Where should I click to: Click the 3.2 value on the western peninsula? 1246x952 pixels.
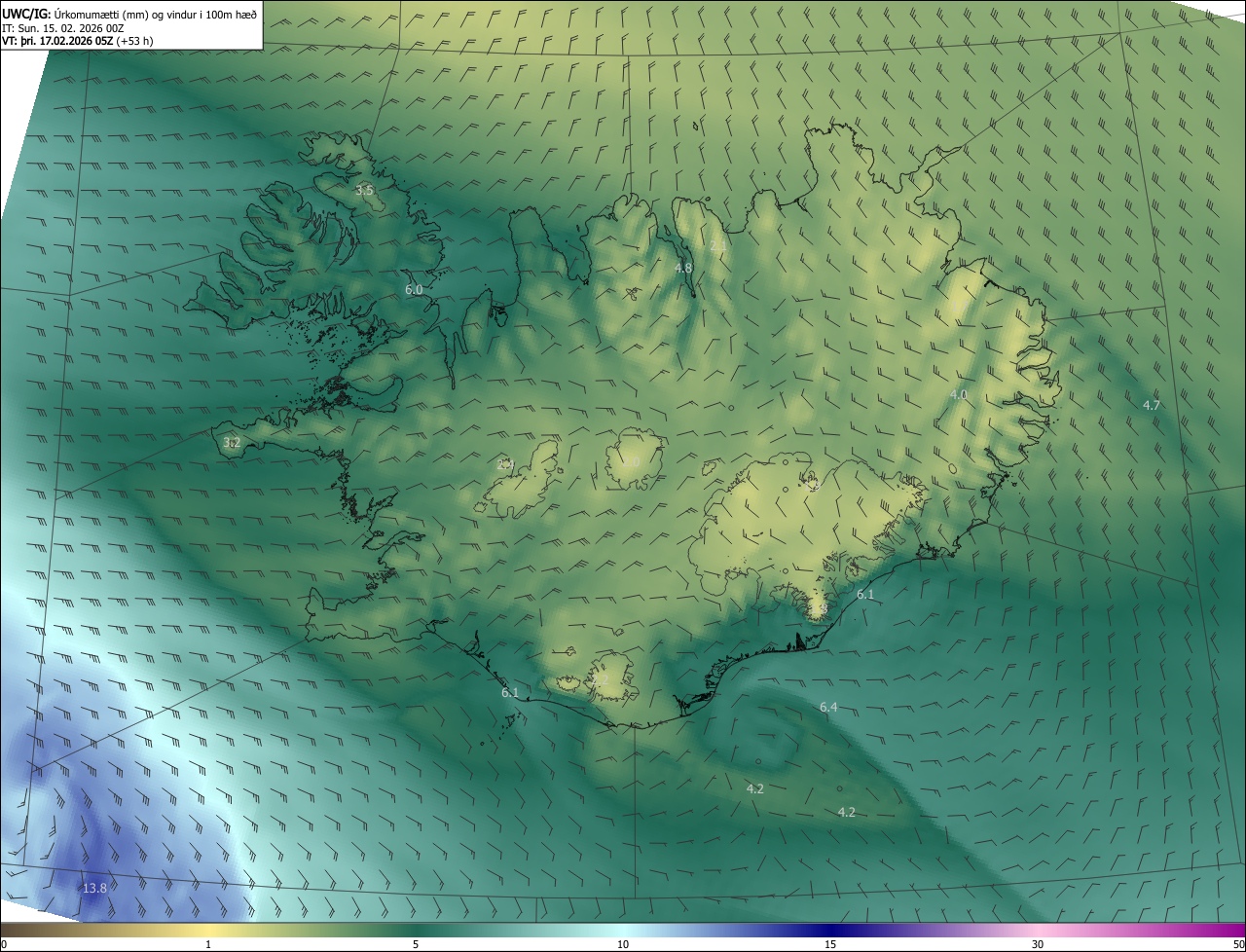[x=231, y=442]
